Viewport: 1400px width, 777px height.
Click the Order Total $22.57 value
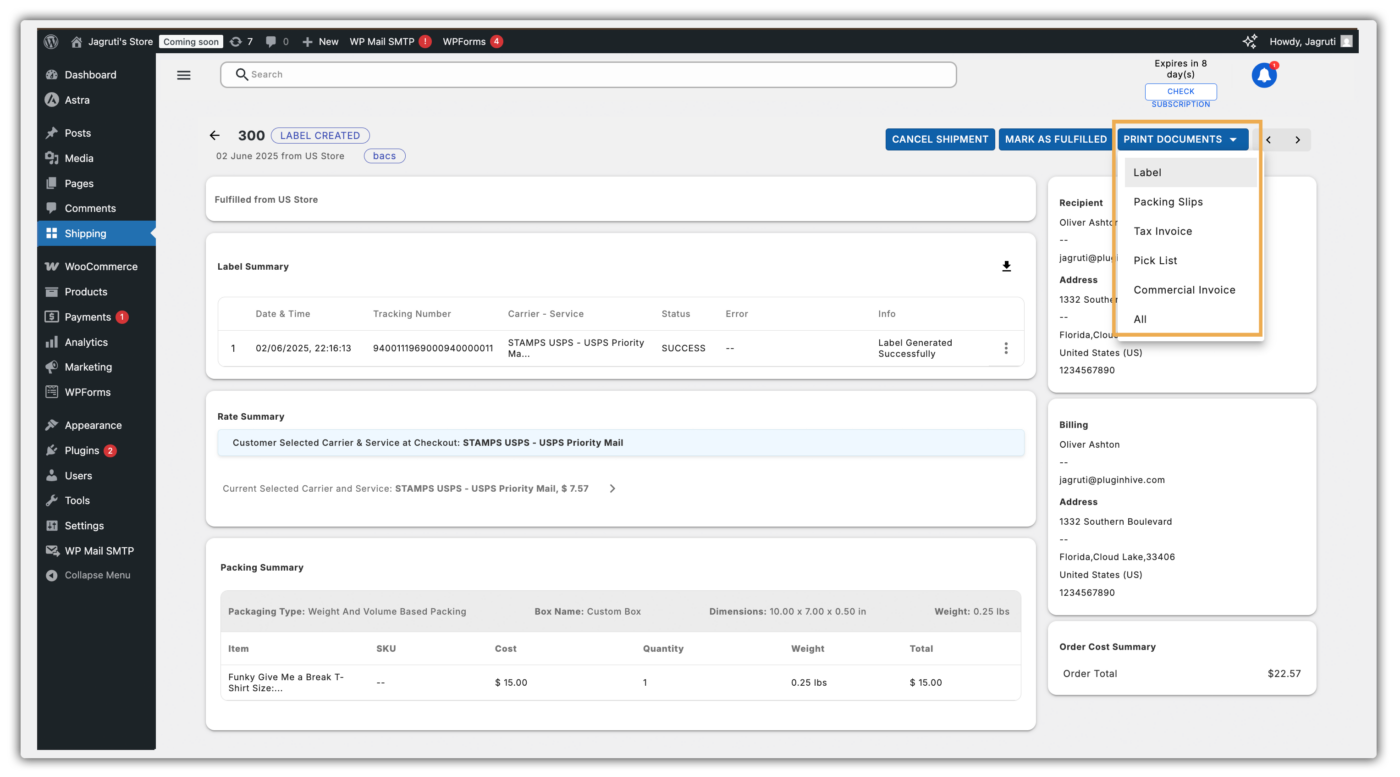1284,674
